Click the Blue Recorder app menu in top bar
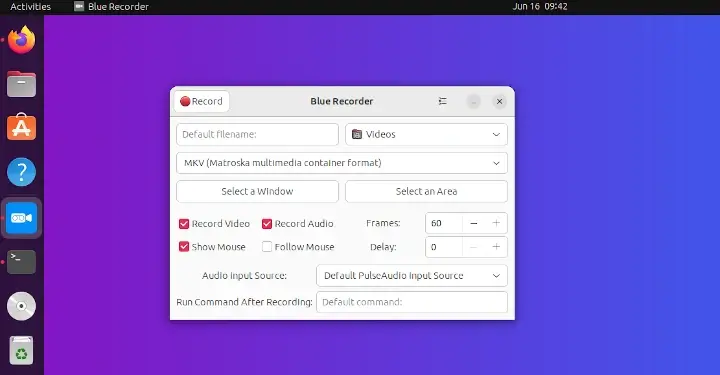This screenshot has width=720, height=375. (x=112, y=6)
